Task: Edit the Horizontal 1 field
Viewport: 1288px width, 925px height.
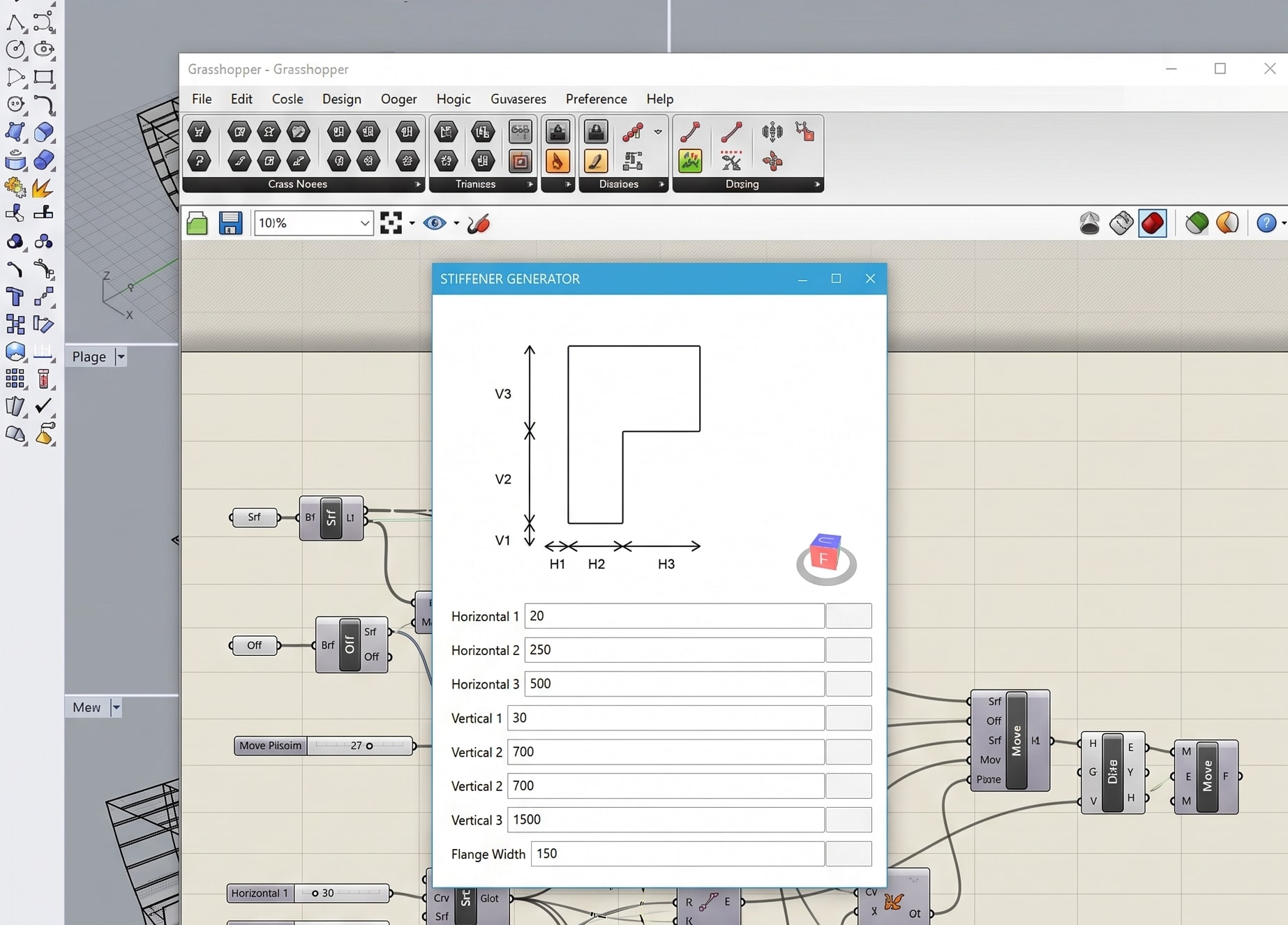Action: (x=674, y=616)
